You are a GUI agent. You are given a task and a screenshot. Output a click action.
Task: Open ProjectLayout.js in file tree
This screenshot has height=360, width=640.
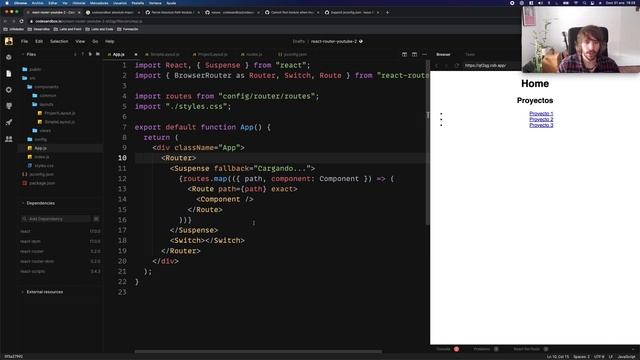tap(56, 113)
